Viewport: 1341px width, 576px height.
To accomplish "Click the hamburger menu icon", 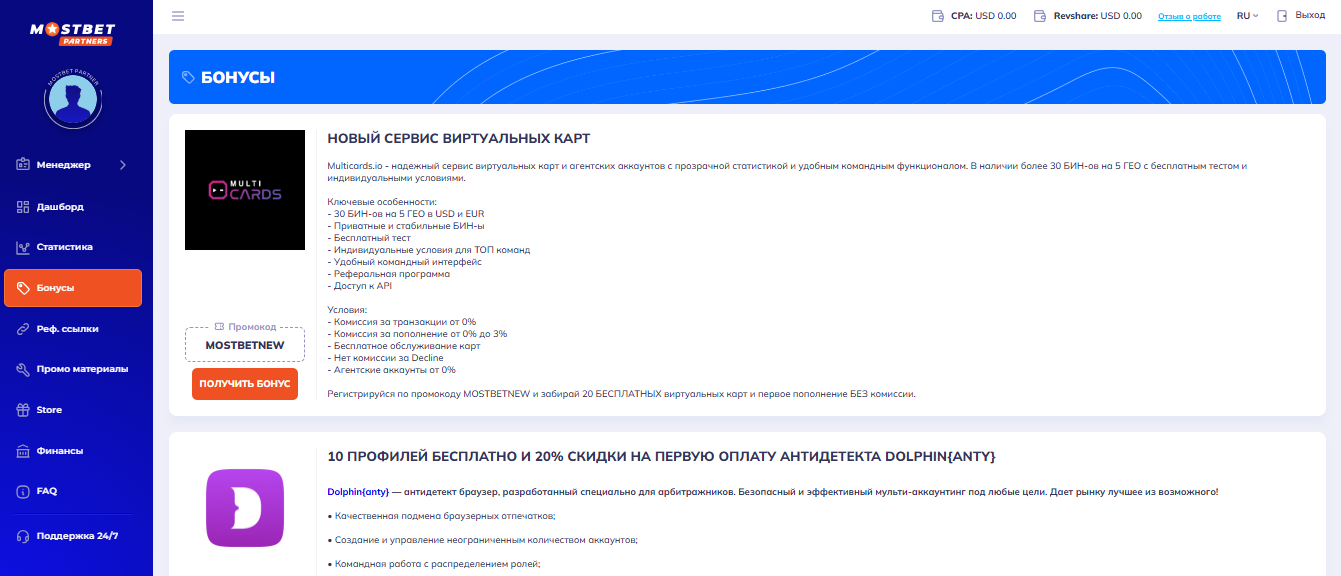I will coord(178,16).
